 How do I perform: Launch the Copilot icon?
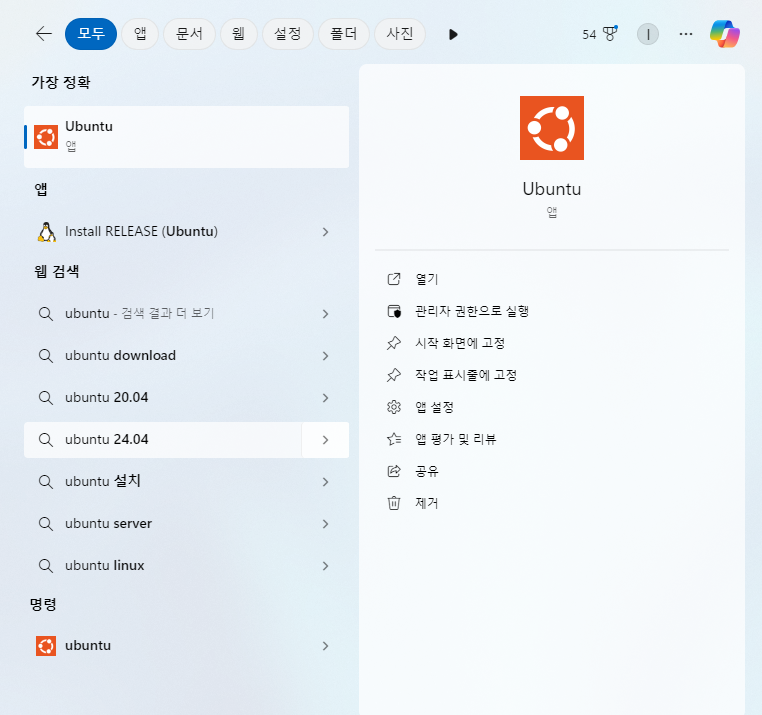(x=725, y=34)
